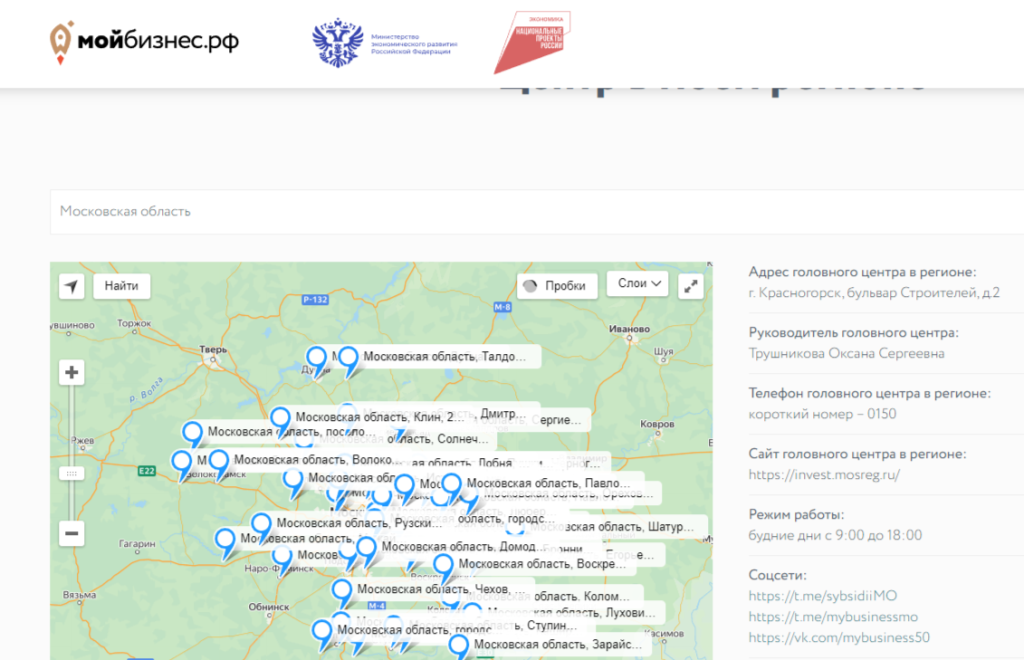Click the head center address in Красногорск
1024x660 pixels.
[x=874, y=293]
